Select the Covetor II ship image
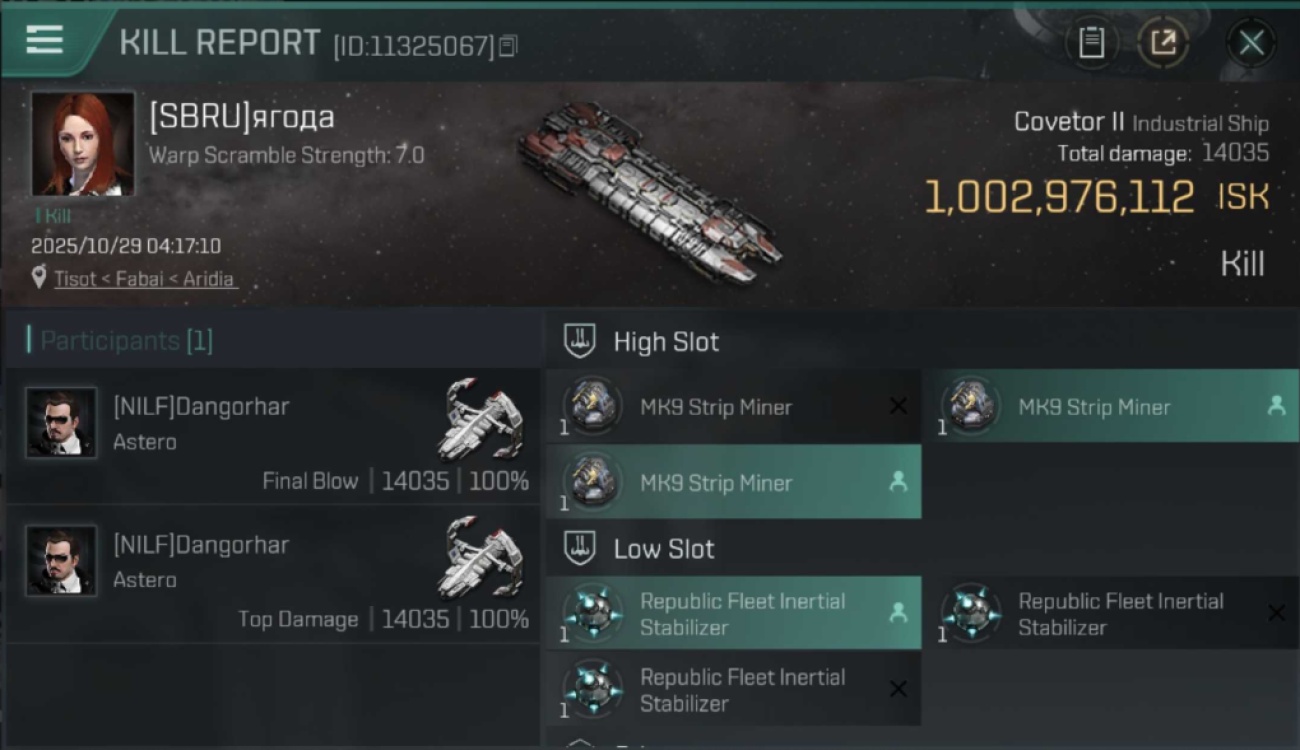Viewport: 1300px width, 750px height. click(x=650, y=190)
